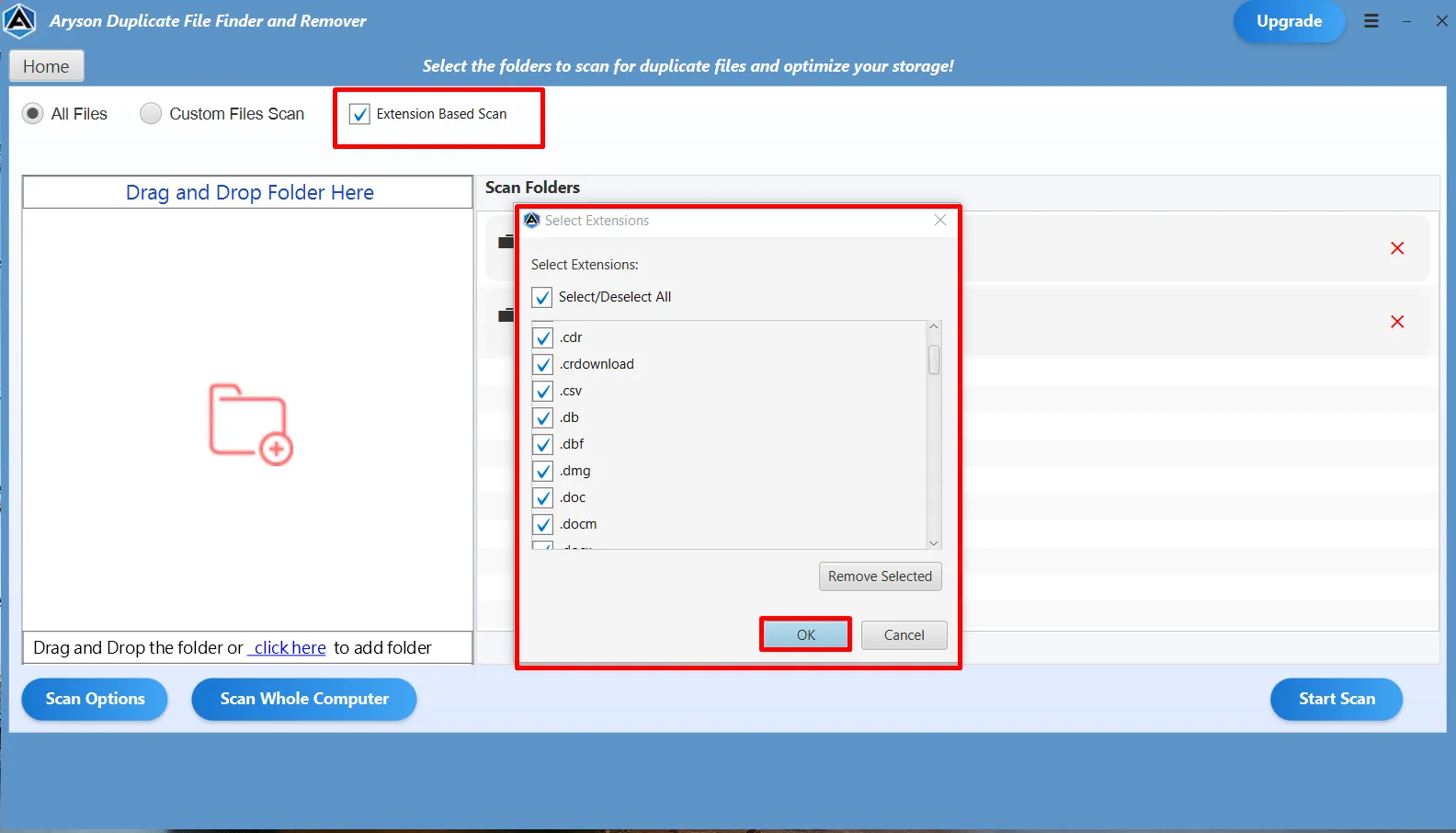The width and height of the screenshot is (1456, 833).
Task: Click the Scan Folders heading
Action: coord(533,188)
